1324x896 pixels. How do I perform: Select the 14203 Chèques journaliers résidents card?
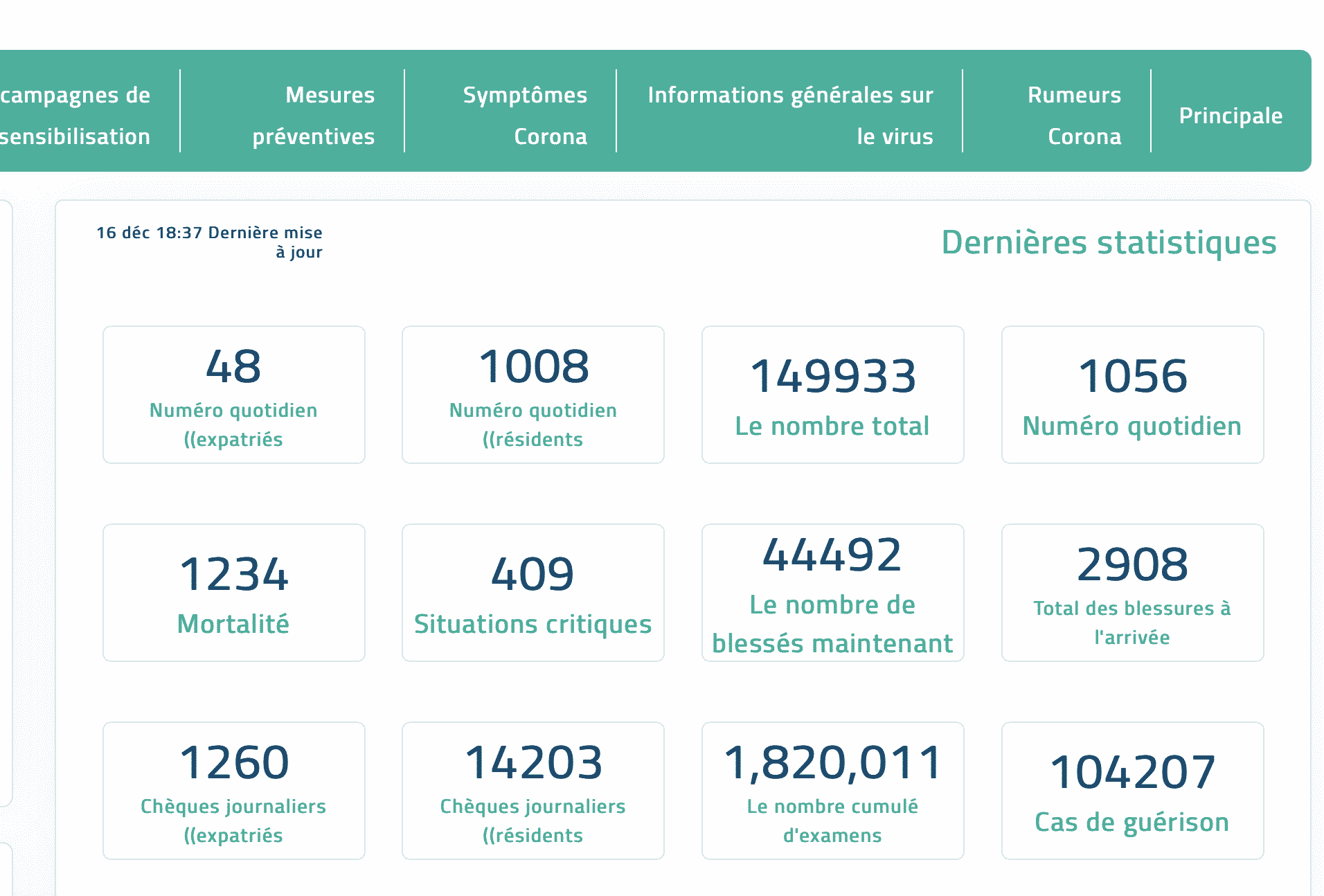pos(533,791)
